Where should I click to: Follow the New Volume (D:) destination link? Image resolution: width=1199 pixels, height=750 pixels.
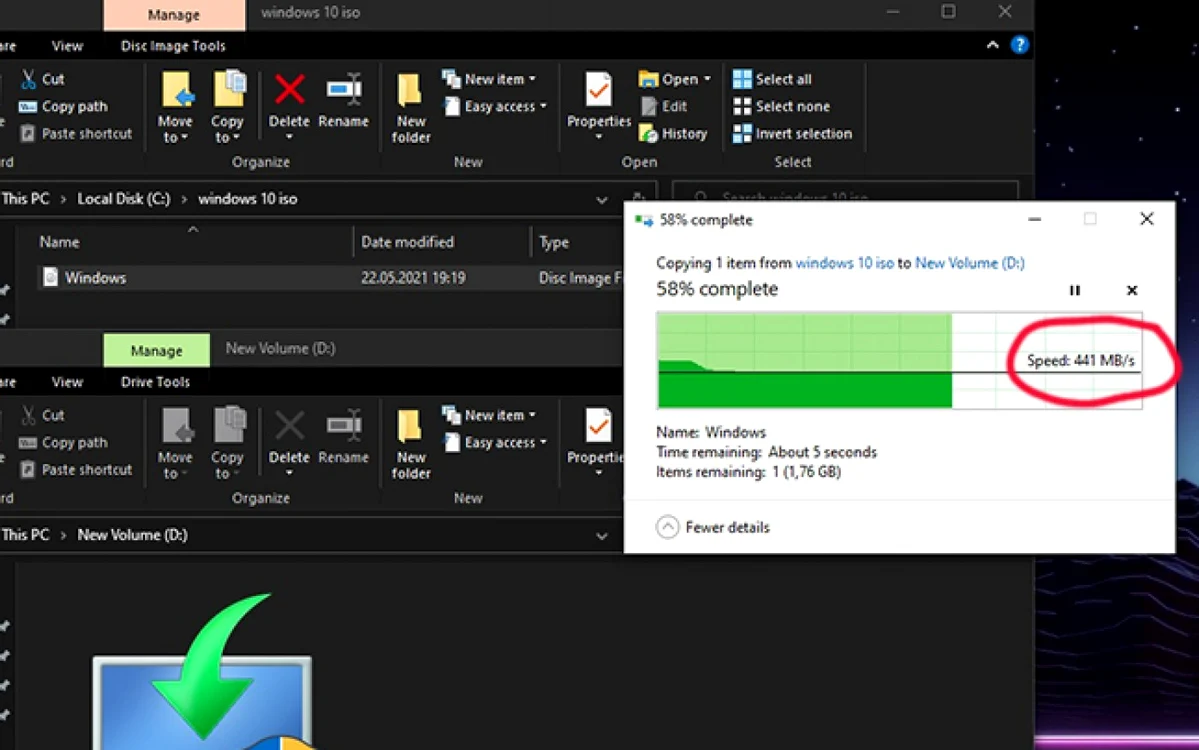click(x=970, y=263)
